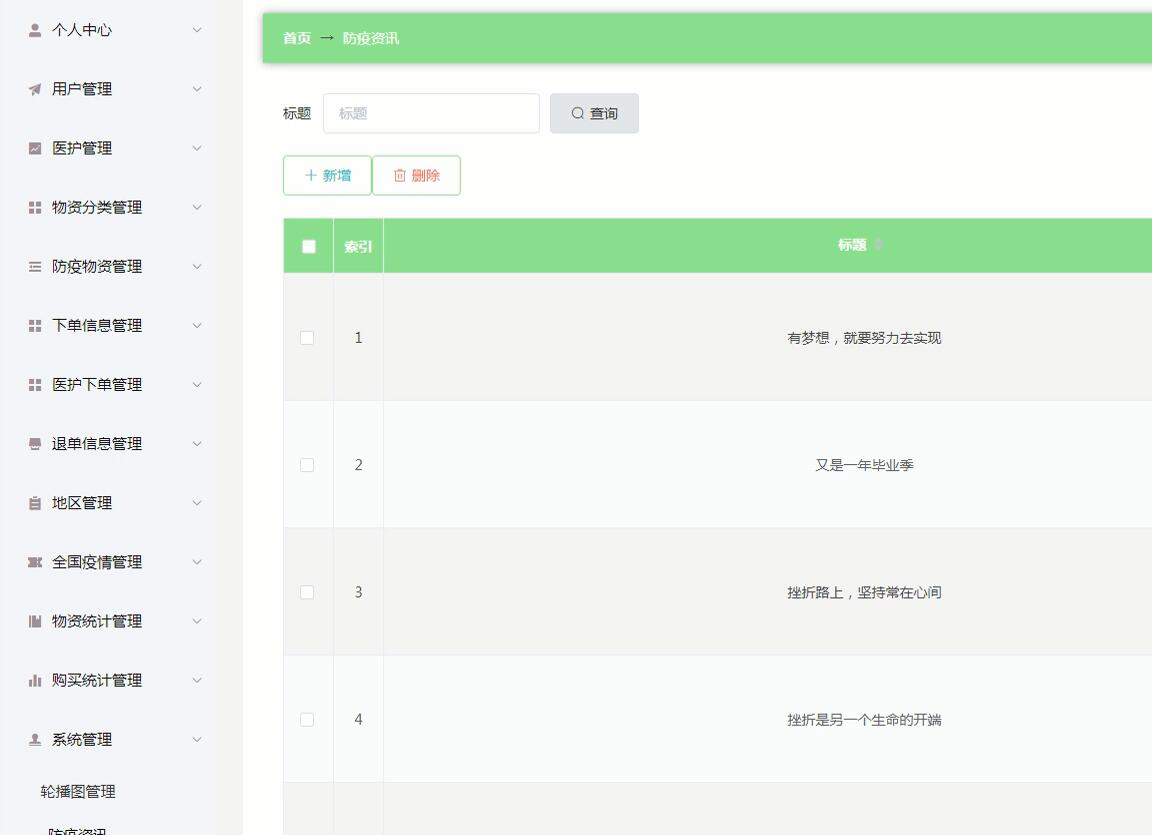Viewport: 1152px width, 835px height.
Task: Click the index number 4 cell
Action: pos(359,720)
